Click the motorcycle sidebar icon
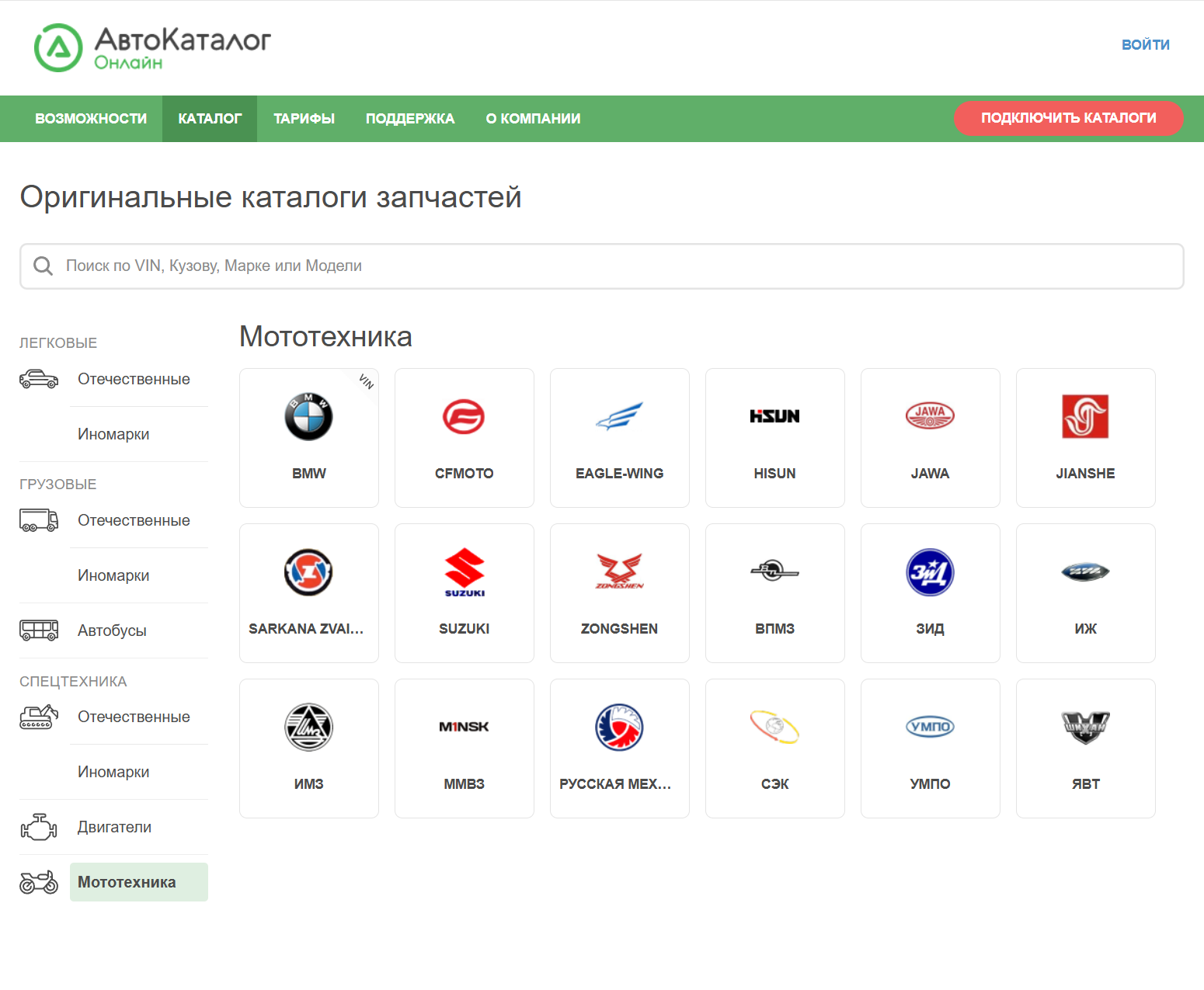1204x990 pixels. click(x=39, y=882)
